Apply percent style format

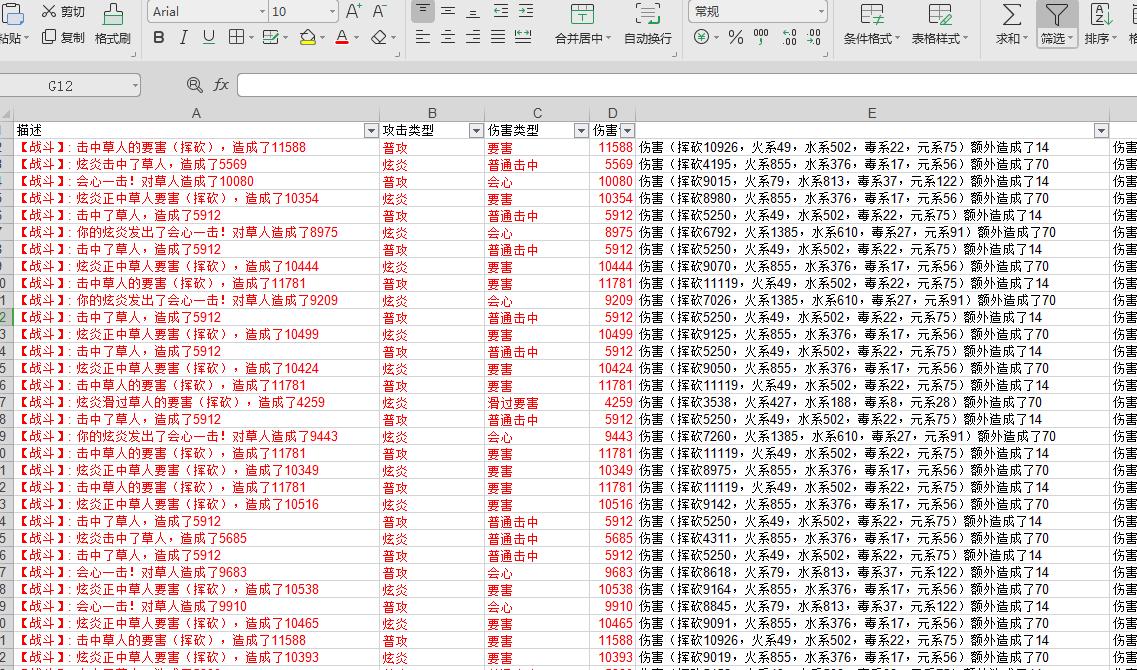pyautogui.click(x=736, y=37)
